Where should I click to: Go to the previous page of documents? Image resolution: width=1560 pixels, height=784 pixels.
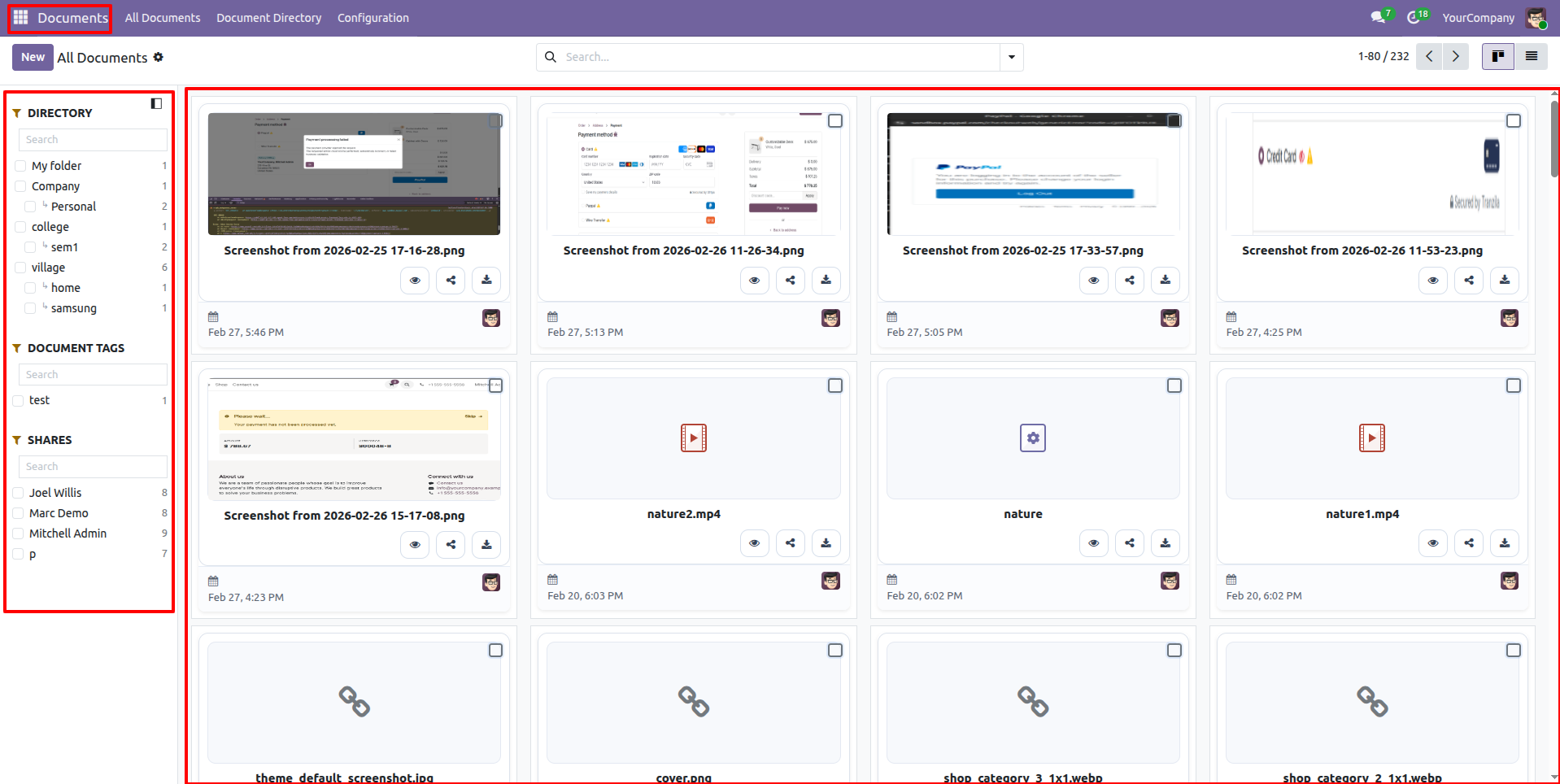[1429, 56]
